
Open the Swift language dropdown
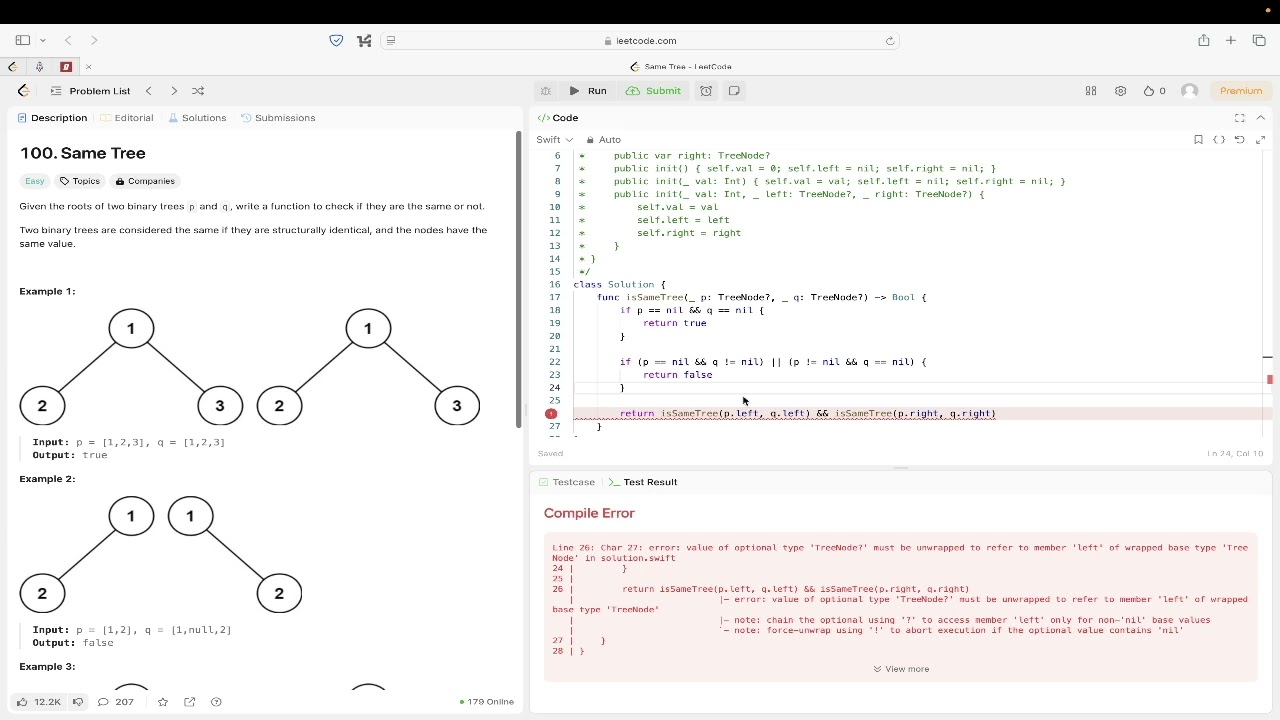(x=554, y=140)
